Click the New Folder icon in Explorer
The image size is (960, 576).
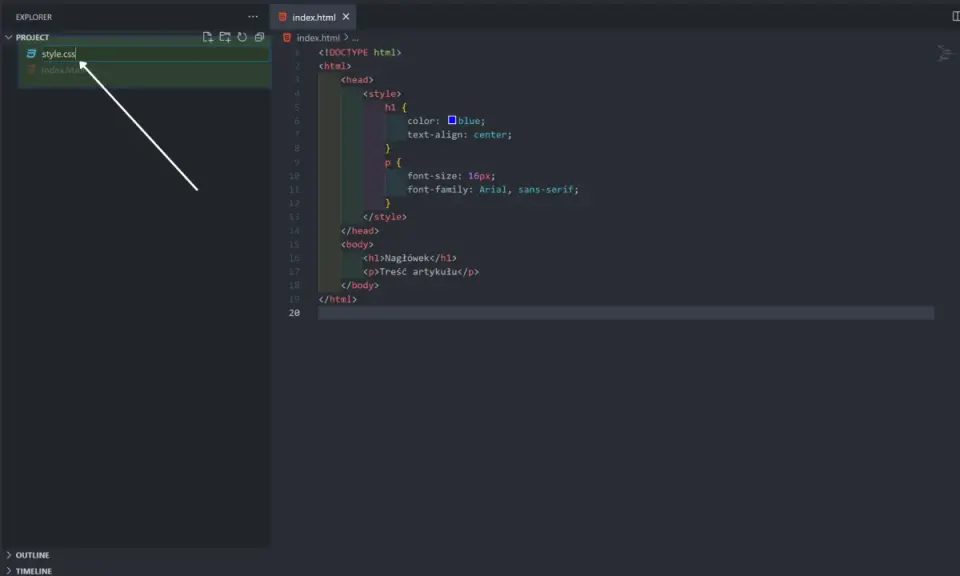225,37
